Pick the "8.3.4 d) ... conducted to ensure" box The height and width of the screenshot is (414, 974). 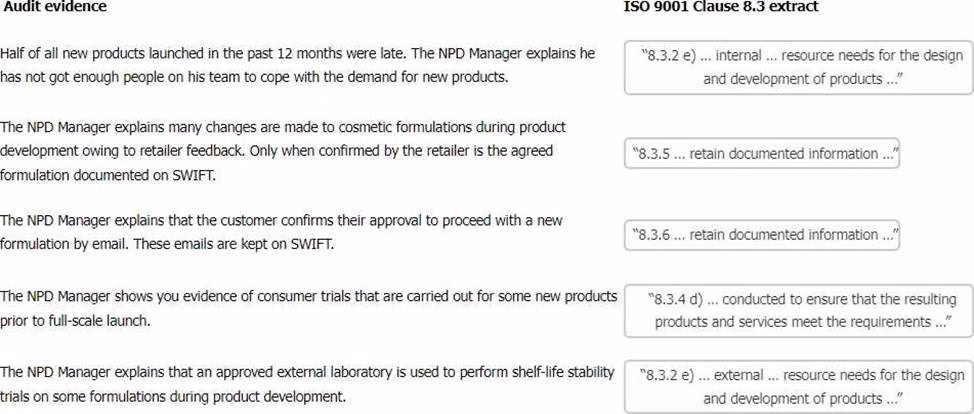(796, 309)
